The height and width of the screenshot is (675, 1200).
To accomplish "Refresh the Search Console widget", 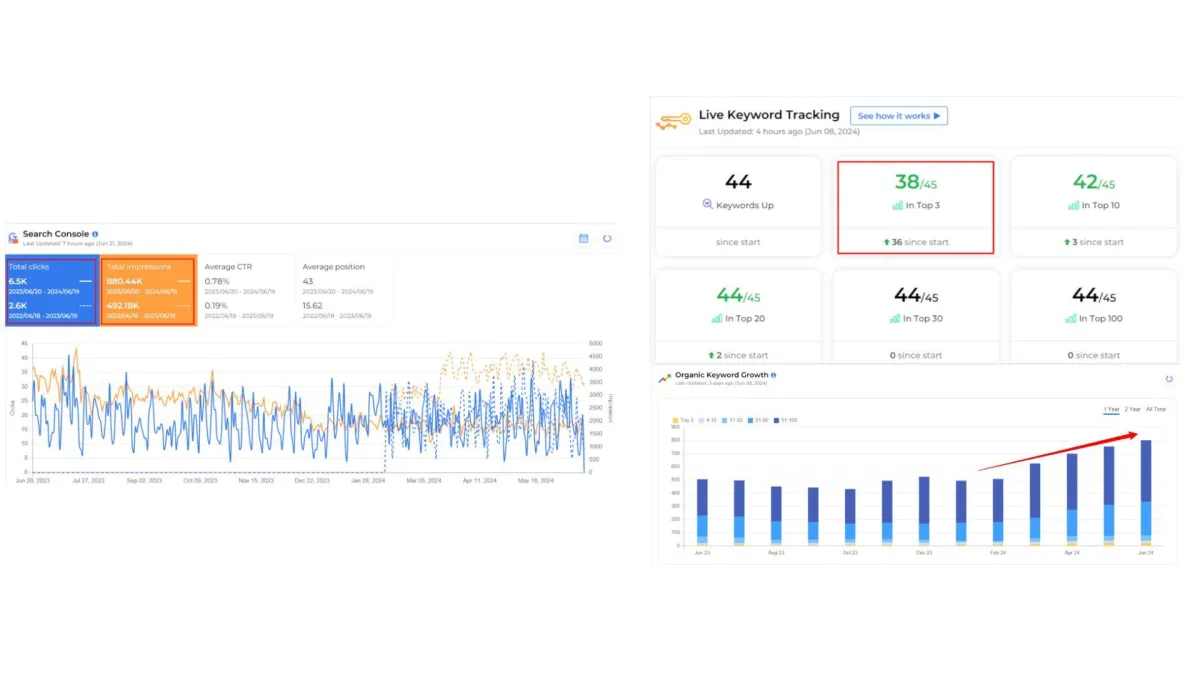I will 607,238.
